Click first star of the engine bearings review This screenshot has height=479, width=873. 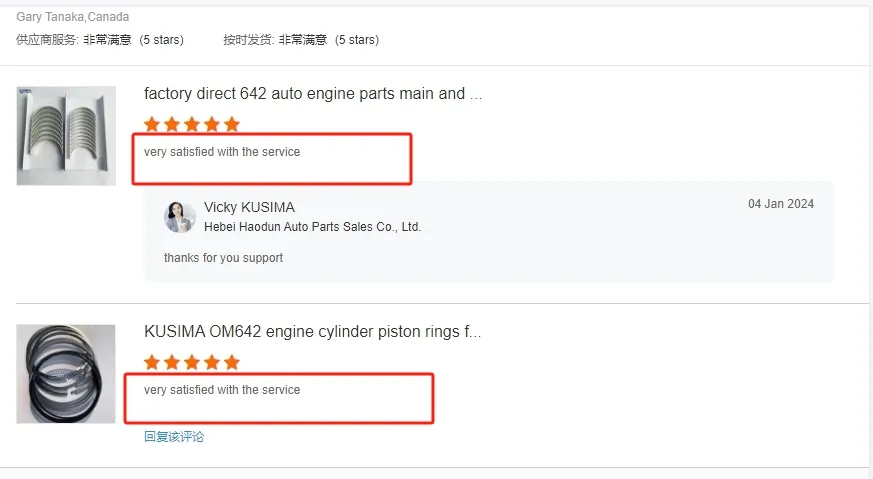(152, 124)
